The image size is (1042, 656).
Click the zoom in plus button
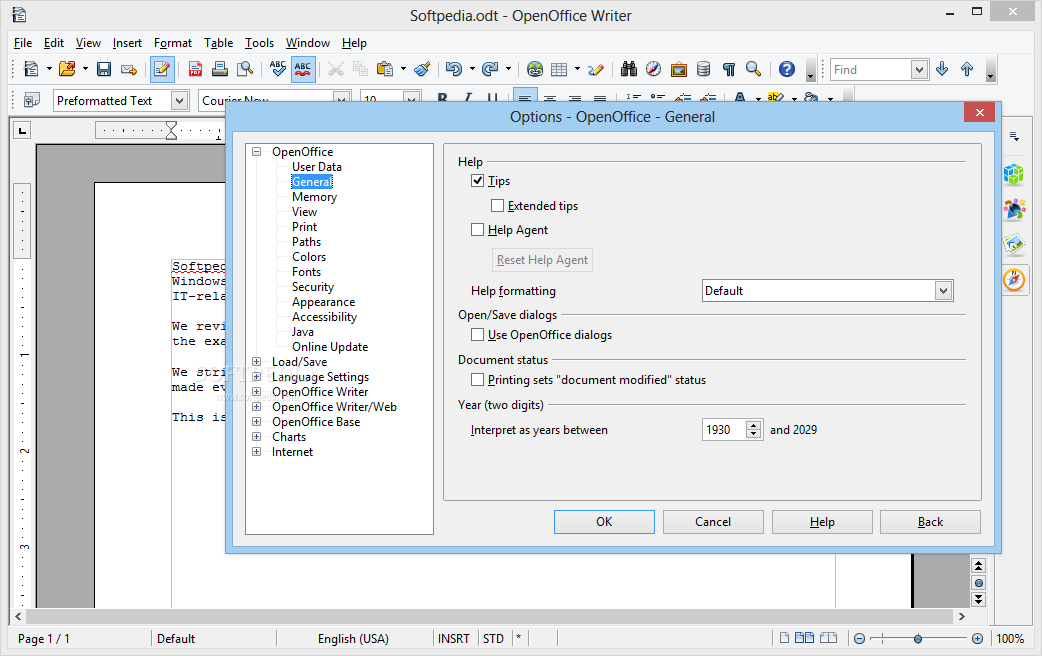click(977, 639)
